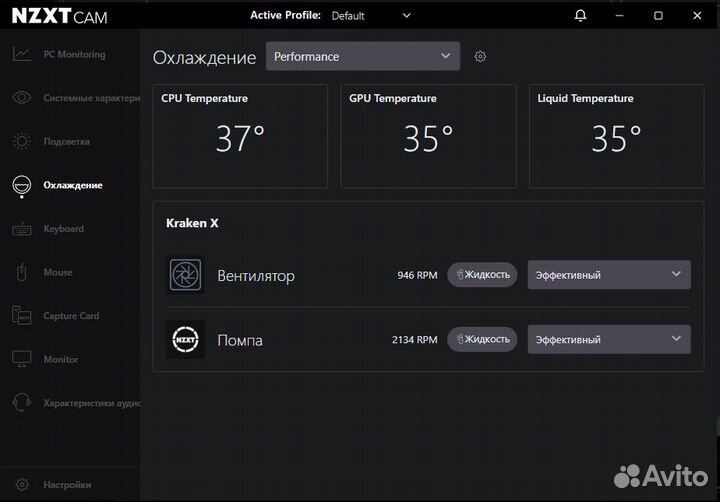This screenshot has height=502, width=720.
Task: Open the Помпа Эффективный mode dropdown
Action: pyautogui.click(x=608, y=340)
